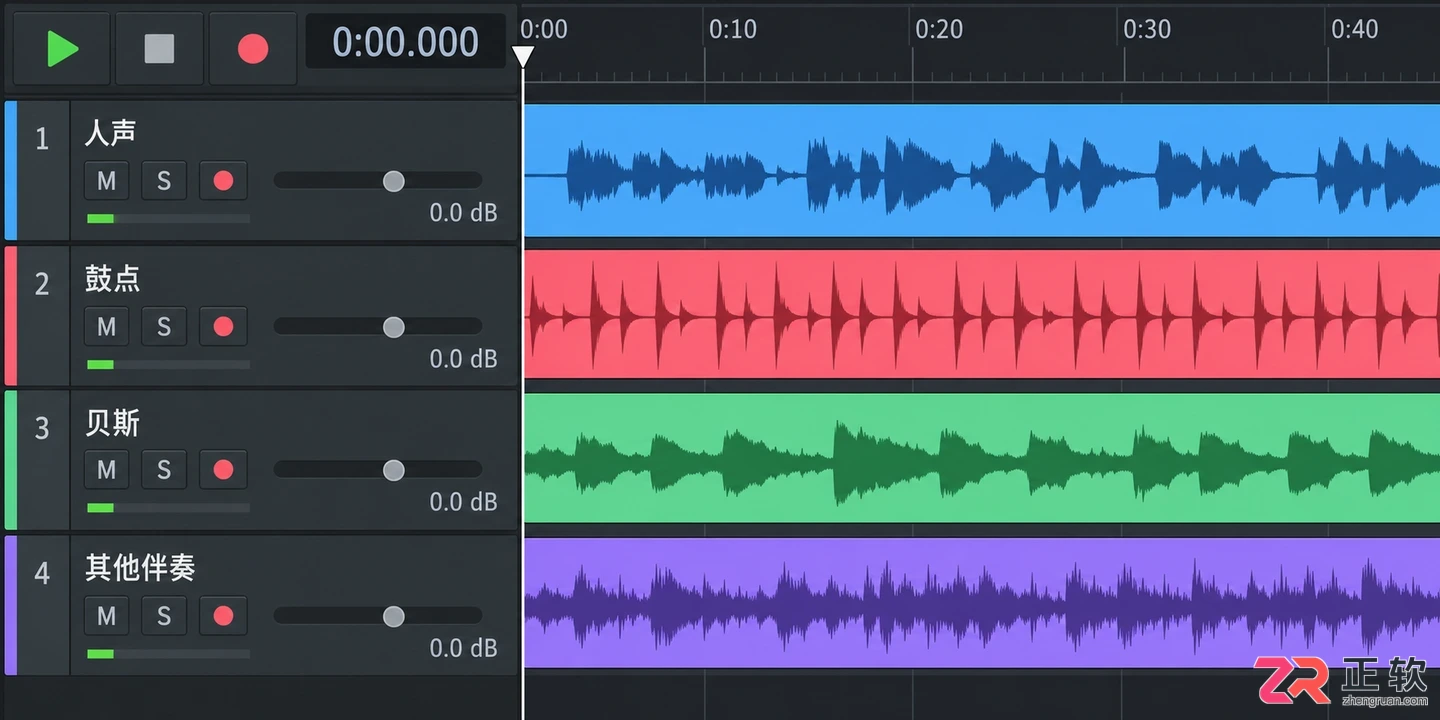Mute the 贝斯 track
Image resolution: width=1440 pixels, height=720 pixels.
pos(106,469)
